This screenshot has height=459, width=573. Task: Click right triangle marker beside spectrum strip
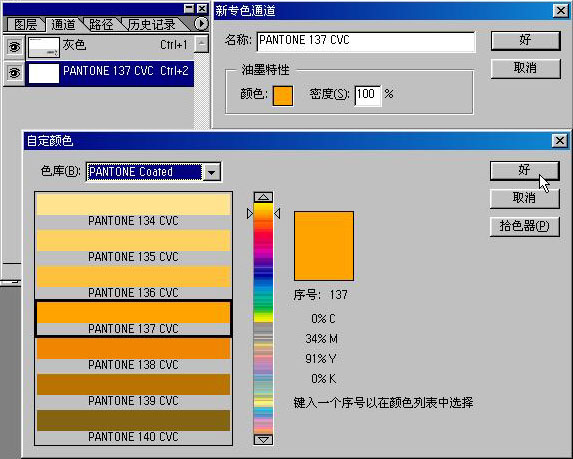pyautogui.click(x=277, y=213)
